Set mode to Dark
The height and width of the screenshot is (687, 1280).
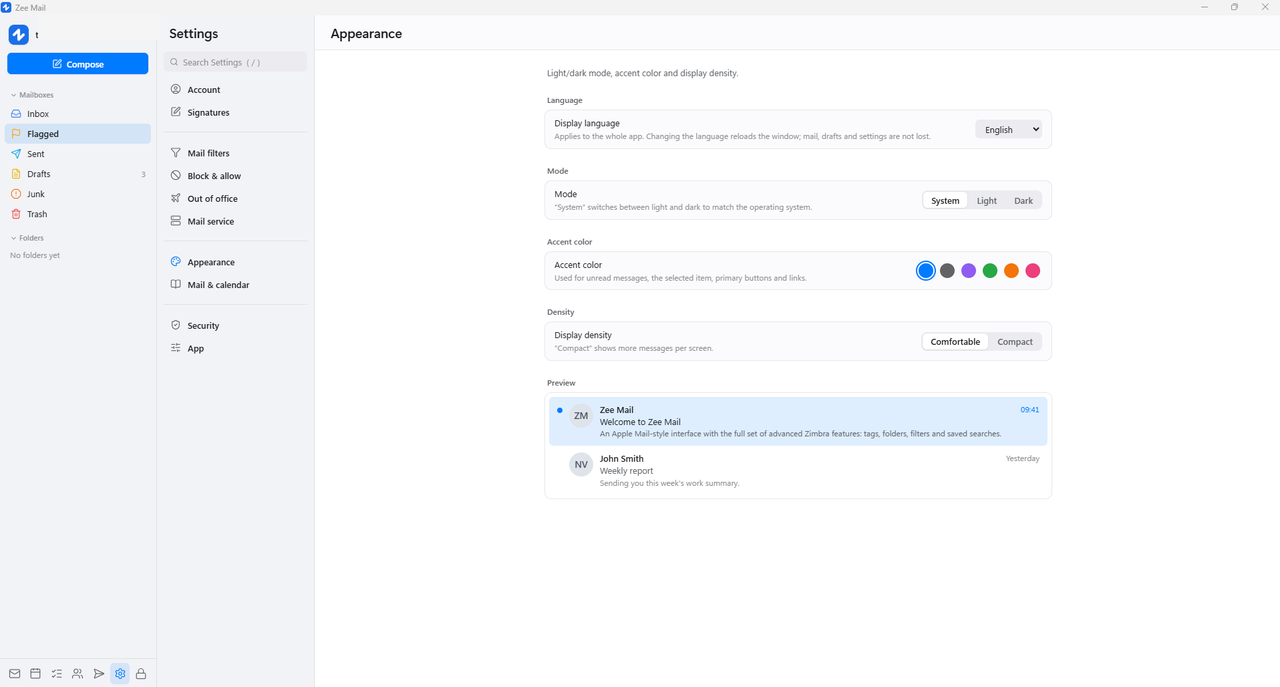pos(1023,200)
